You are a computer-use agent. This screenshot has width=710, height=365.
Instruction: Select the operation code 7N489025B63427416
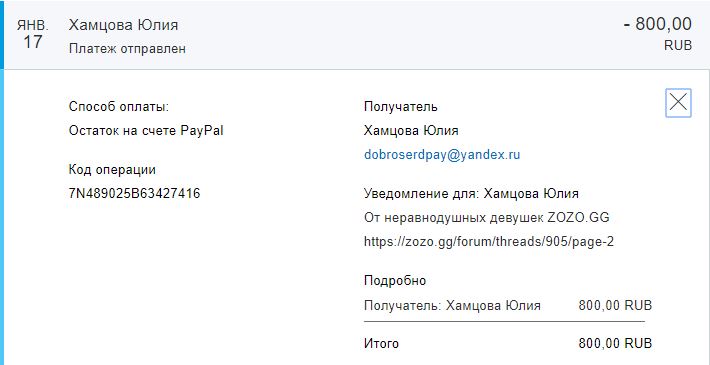pos(134,193)
